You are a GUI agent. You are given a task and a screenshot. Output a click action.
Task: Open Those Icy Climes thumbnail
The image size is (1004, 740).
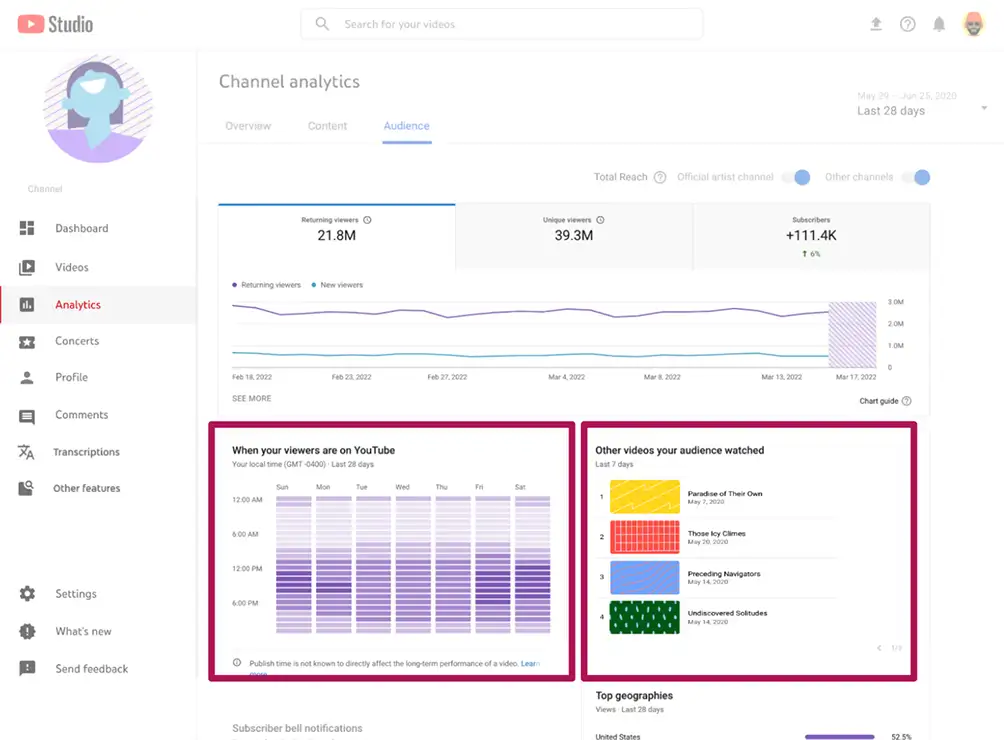(645, 536)
